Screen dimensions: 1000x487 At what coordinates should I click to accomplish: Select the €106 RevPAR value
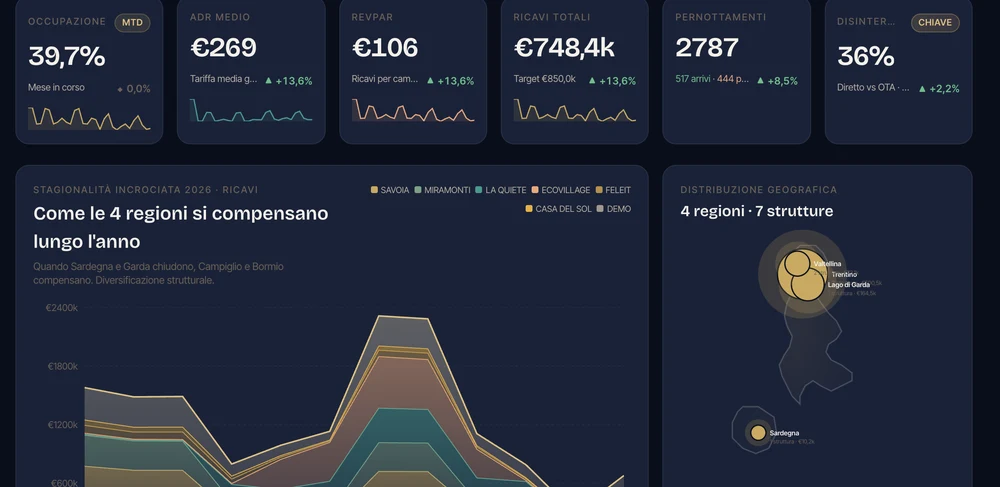tap(385, 48)
